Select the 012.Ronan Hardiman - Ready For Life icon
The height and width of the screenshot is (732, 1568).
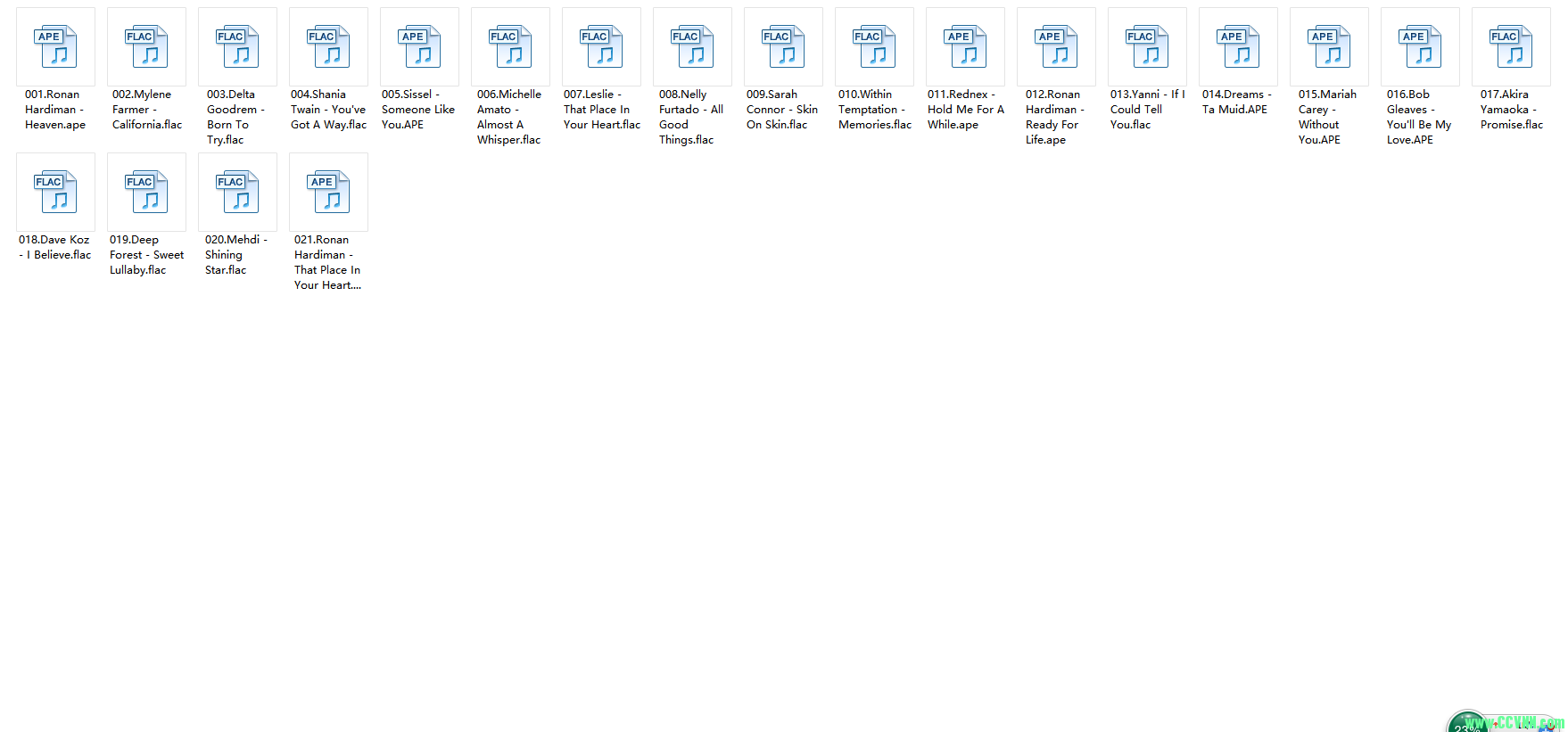[x=1056, y=46]
